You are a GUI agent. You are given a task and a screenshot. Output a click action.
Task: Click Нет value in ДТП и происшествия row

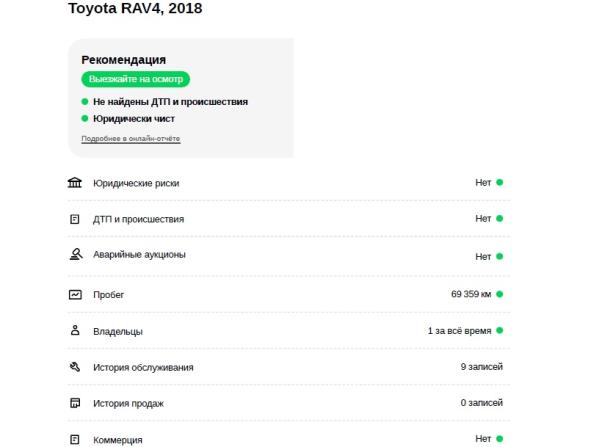[x=483, y=219]
